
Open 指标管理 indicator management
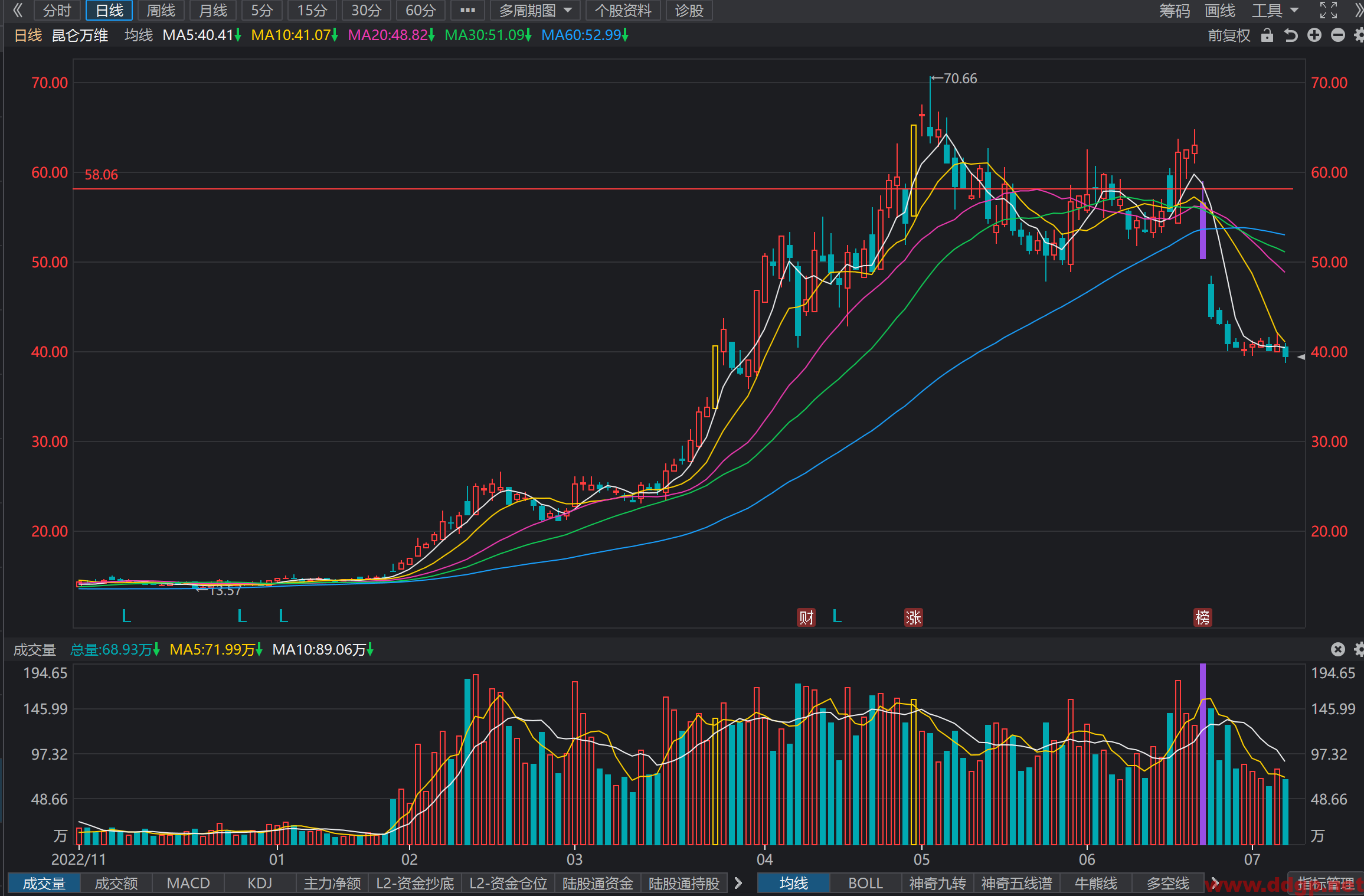(1326, 883)
